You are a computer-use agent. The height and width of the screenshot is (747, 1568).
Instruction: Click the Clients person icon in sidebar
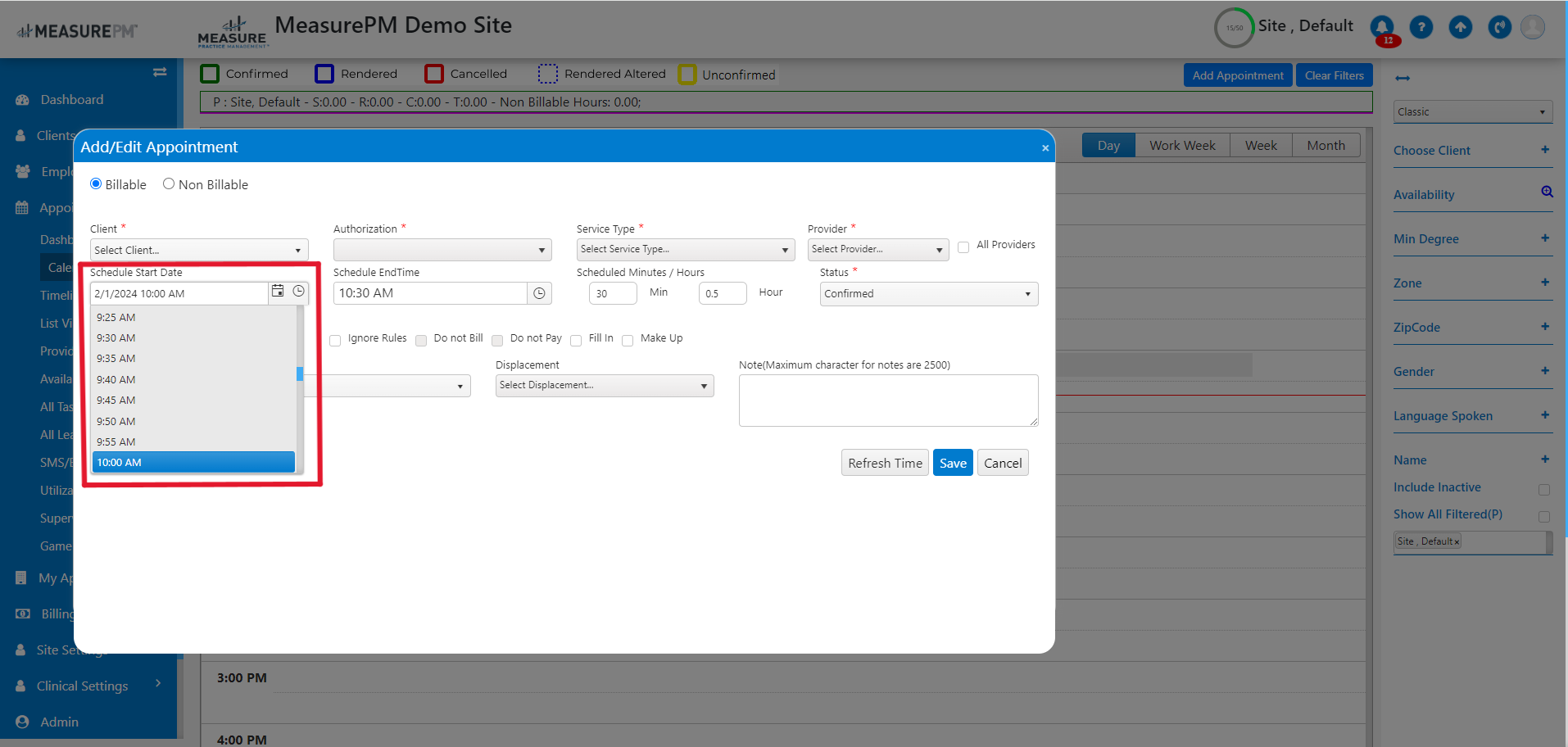tap(20, 136)
